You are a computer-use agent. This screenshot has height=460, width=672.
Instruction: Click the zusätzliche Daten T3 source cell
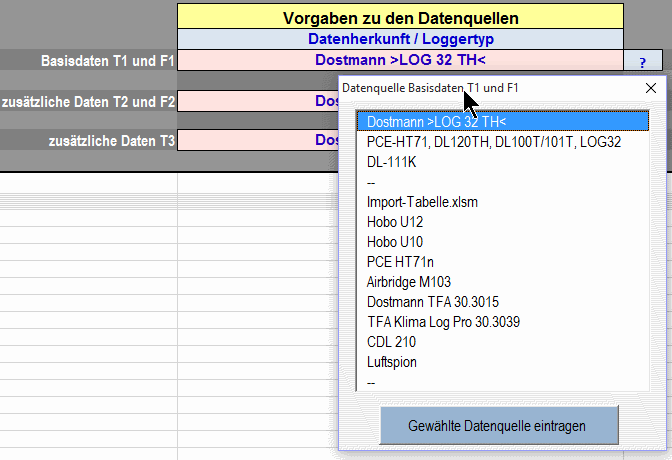tap(258, 140)
